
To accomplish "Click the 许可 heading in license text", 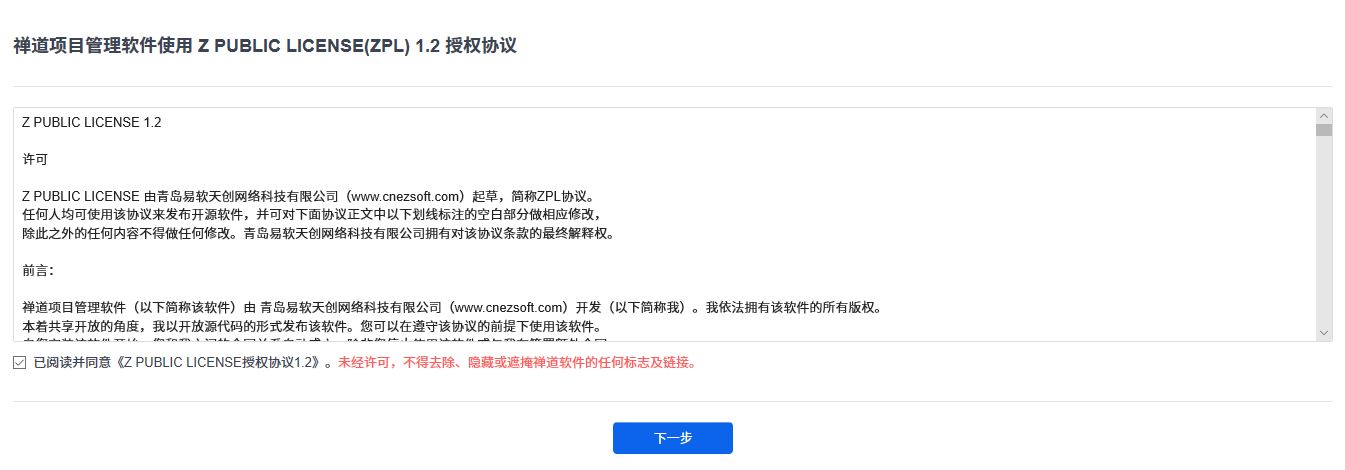I will point(34,159).
